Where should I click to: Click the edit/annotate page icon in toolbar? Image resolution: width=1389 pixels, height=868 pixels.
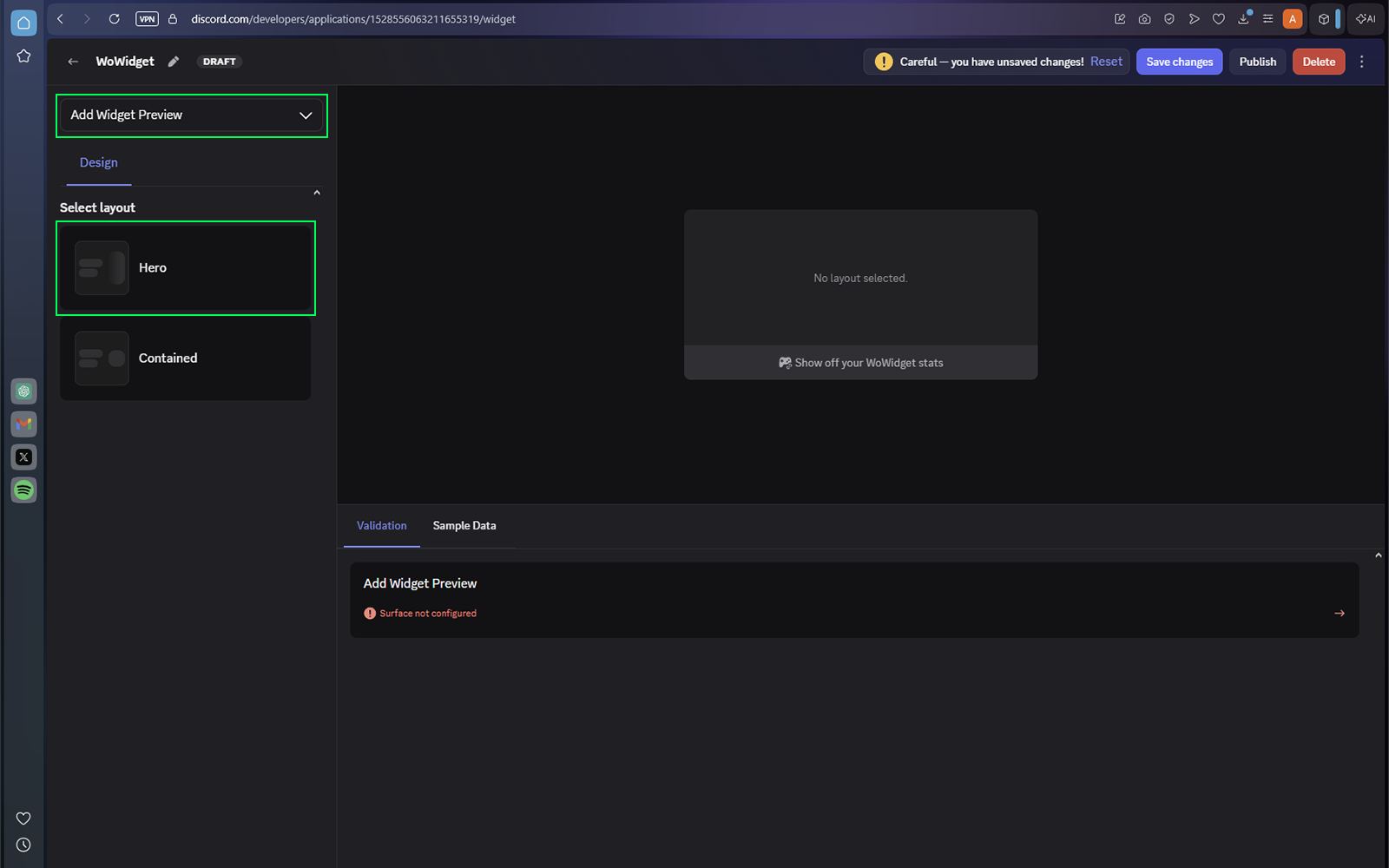coord(1120,19)
